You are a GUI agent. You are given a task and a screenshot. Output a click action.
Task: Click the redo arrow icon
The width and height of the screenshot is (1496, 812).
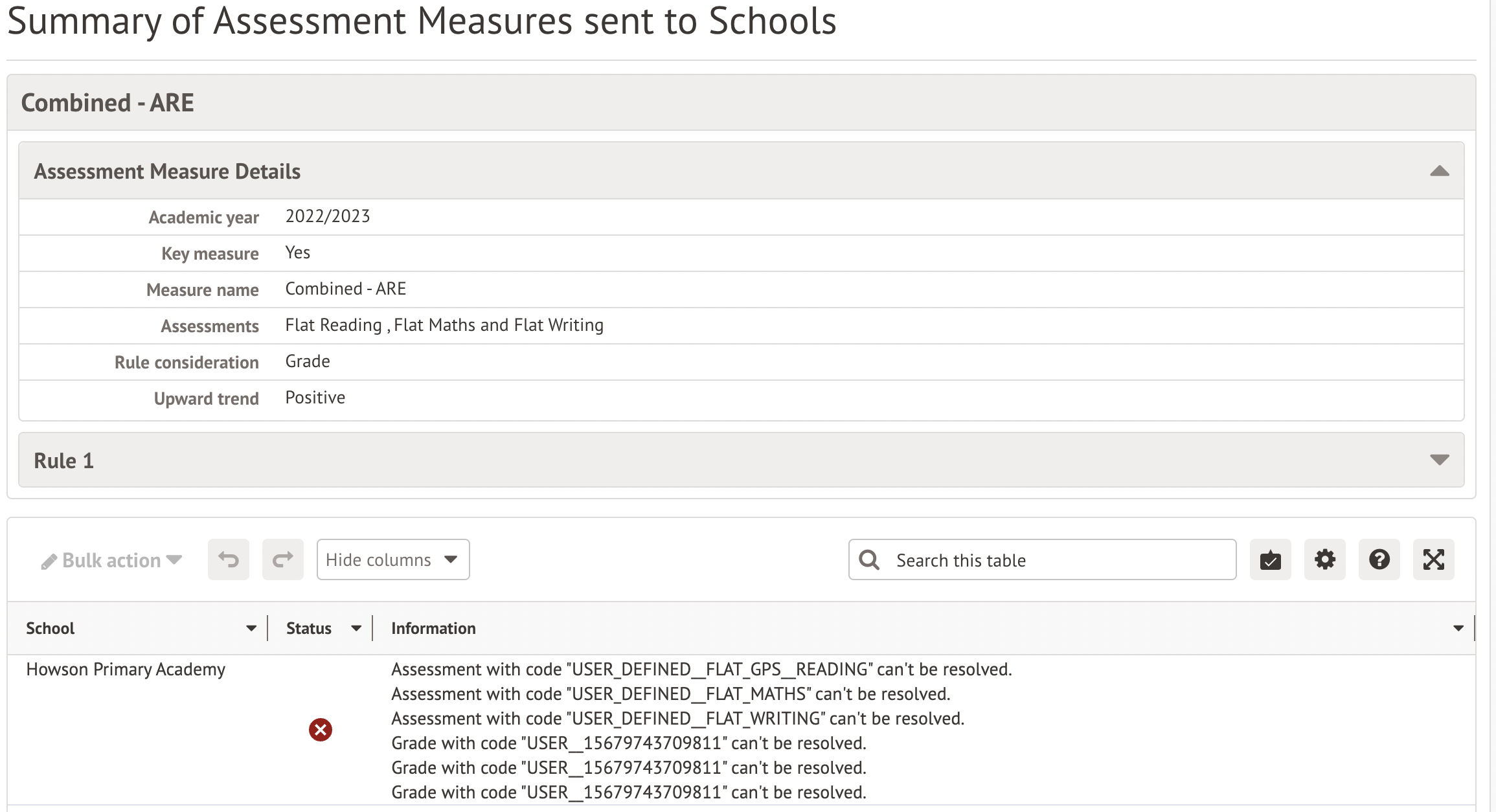pos(282,559)
